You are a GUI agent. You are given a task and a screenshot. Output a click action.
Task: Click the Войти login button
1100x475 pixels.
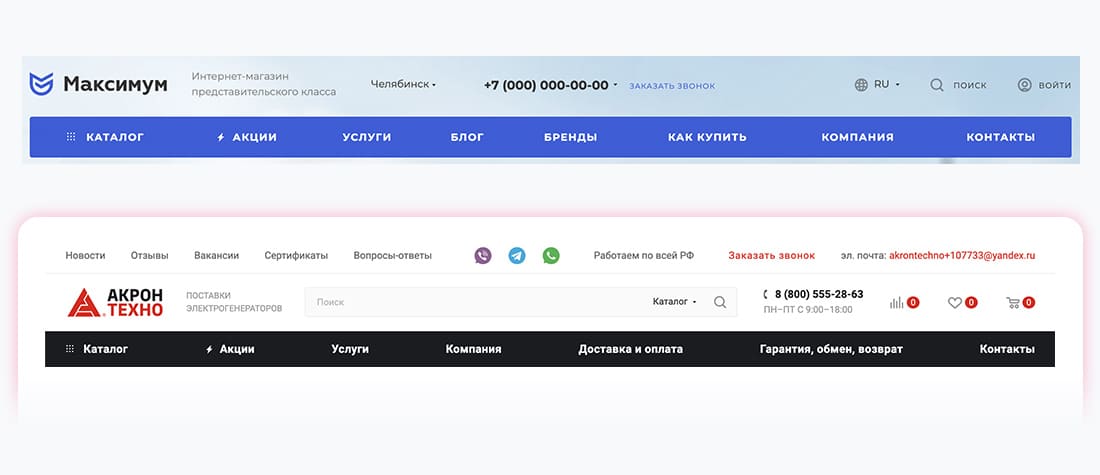tap(1044, 85)
